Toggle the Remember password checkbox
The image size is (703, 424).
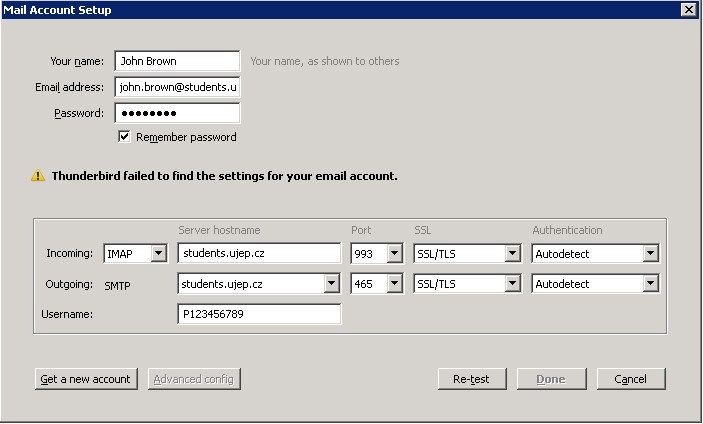point(125,136)
